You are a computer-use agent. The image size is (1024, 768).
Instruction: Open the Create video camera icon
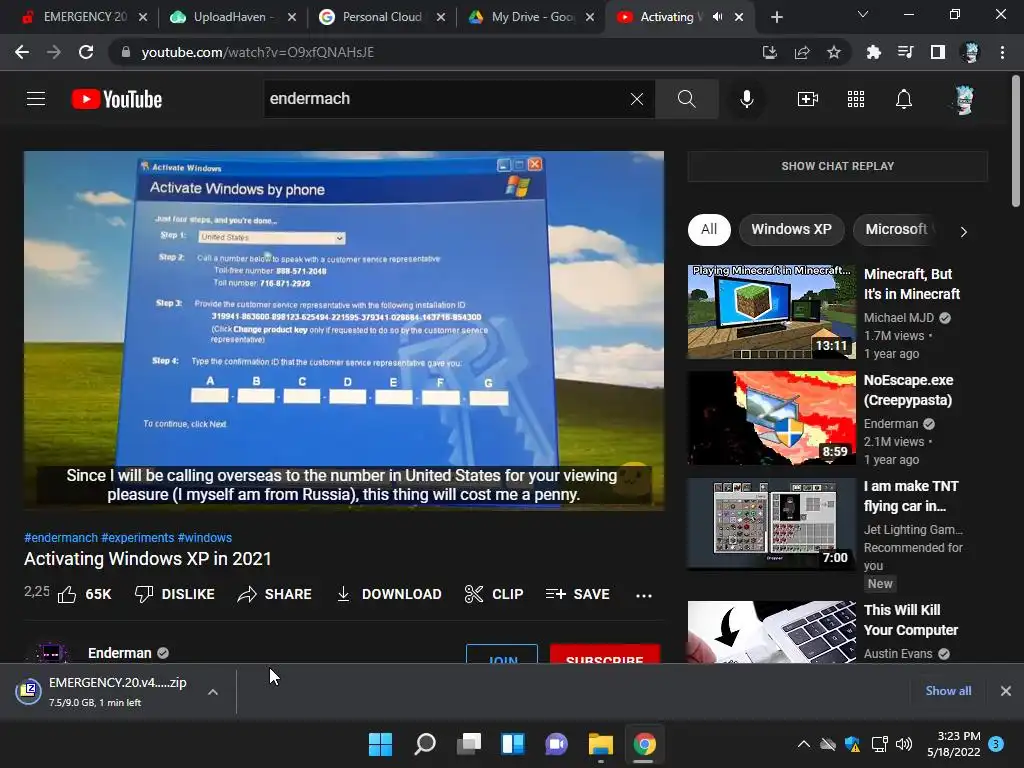[808, 99]
